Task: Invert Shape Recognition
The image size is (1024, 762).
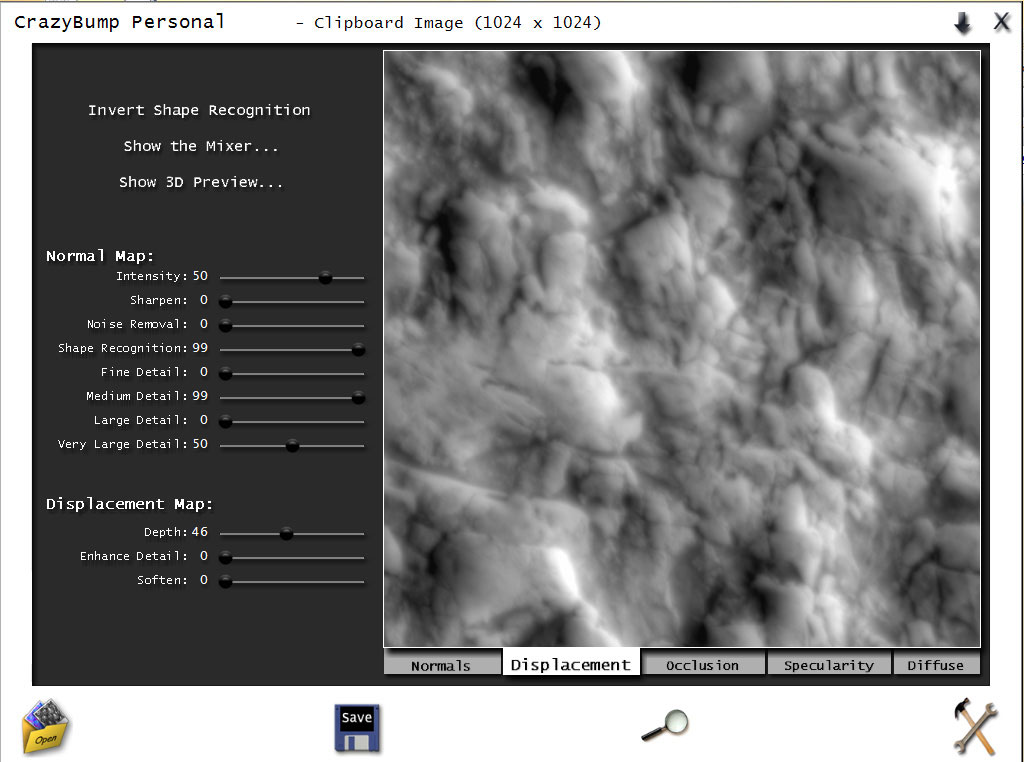Action: click(x=199, y=110)
